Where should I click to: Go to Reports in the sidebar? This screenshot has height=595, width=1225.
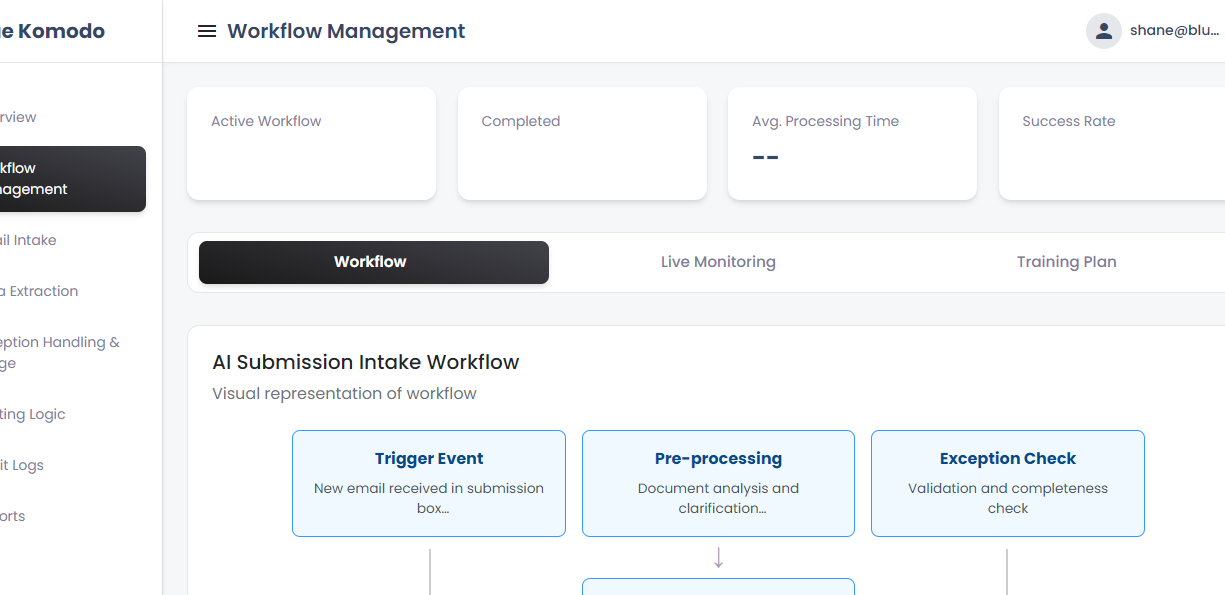click(13, 516)
